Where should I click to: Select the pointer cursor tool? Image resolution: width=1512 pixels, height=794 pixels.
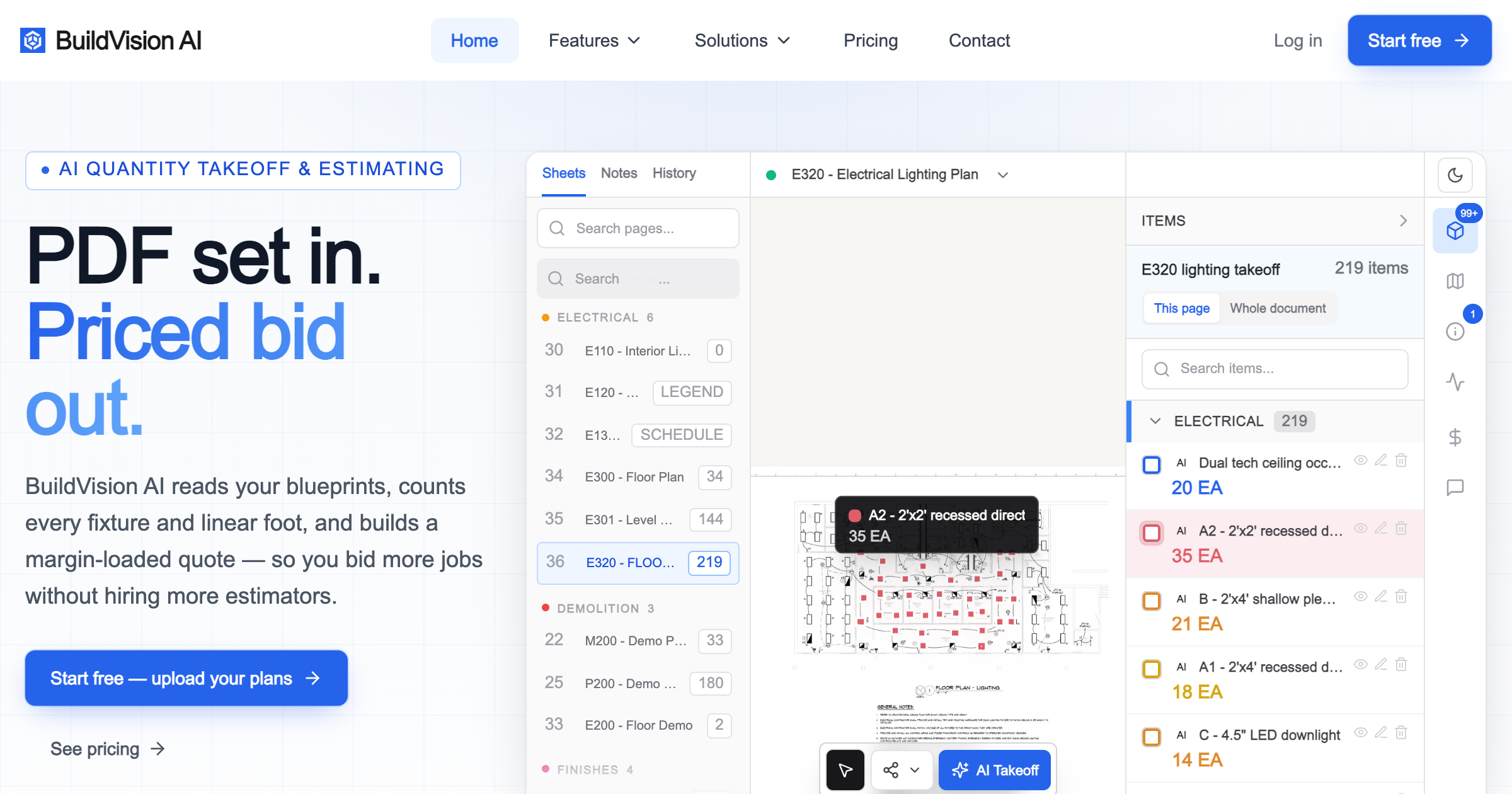click(x=845, y=770)
